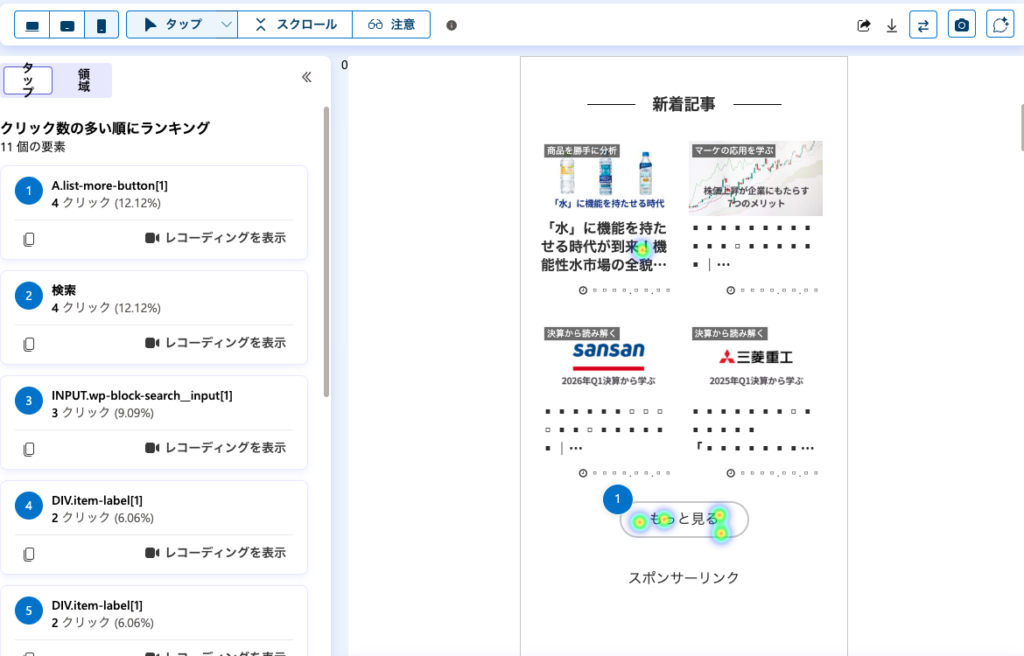The width and height of the screenshot is (1024, 656).
Task: Collapse the left ranking panel
Action: (x=307, y=77)
